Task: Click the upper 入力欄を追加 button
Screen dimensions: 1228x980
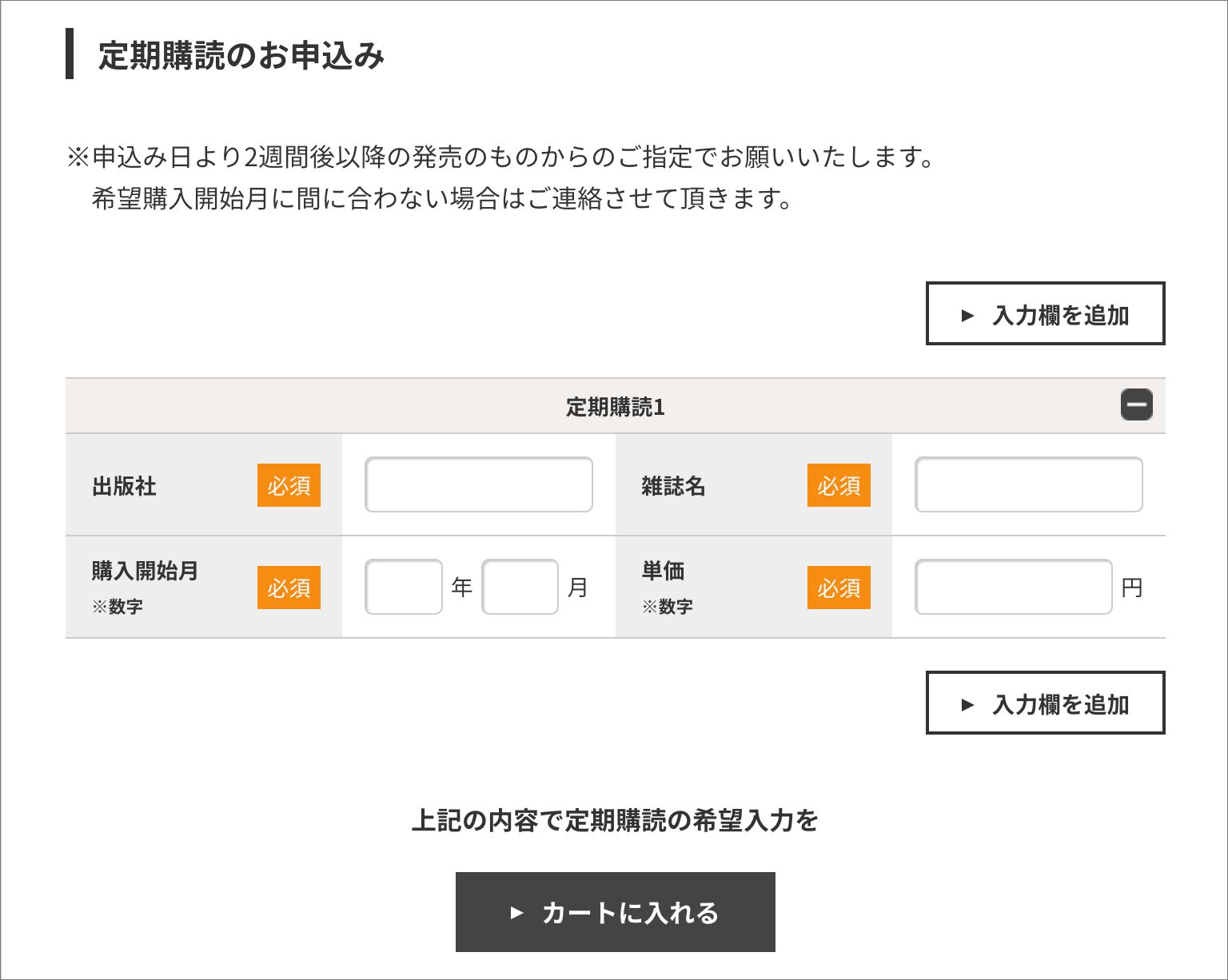Action: (1045, 314)
